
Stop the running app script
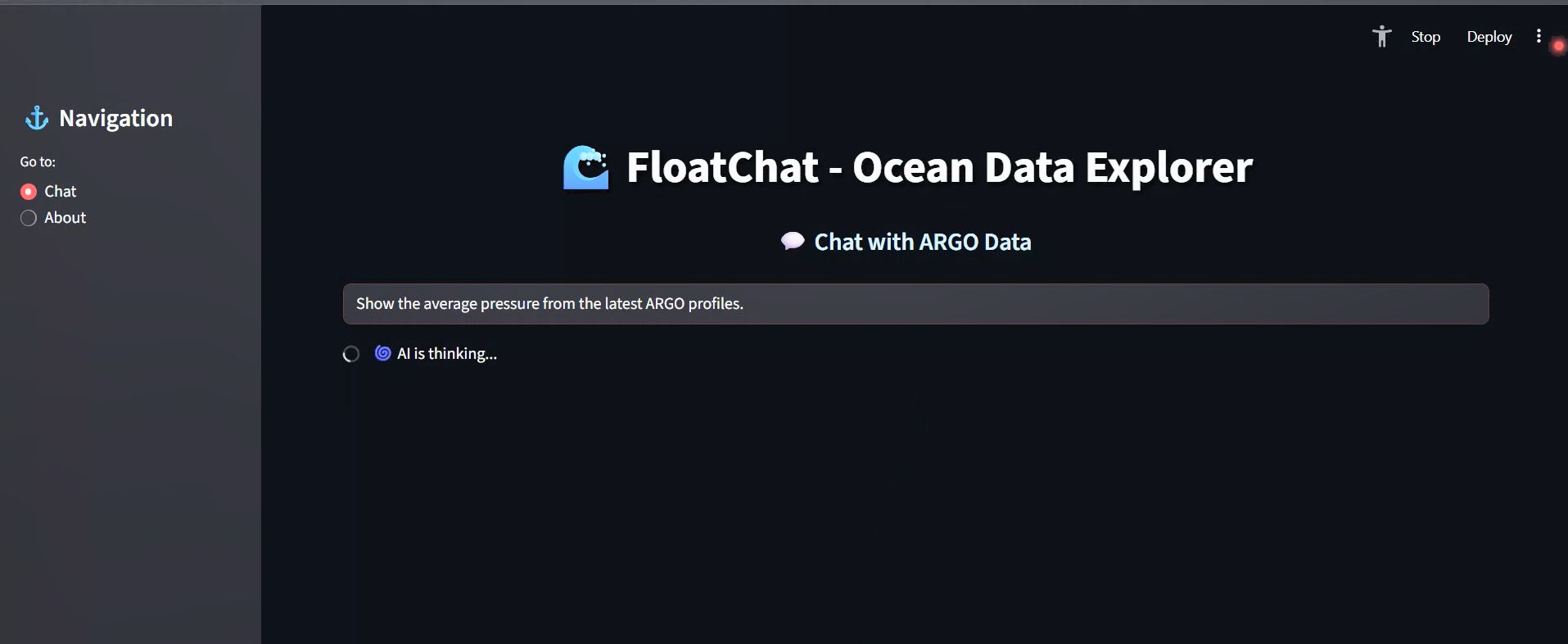coord(1426,37)
